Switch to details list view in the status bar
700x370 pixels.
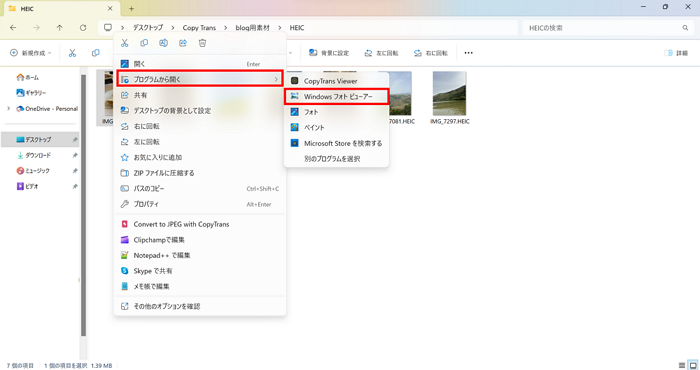click(682, 366)
